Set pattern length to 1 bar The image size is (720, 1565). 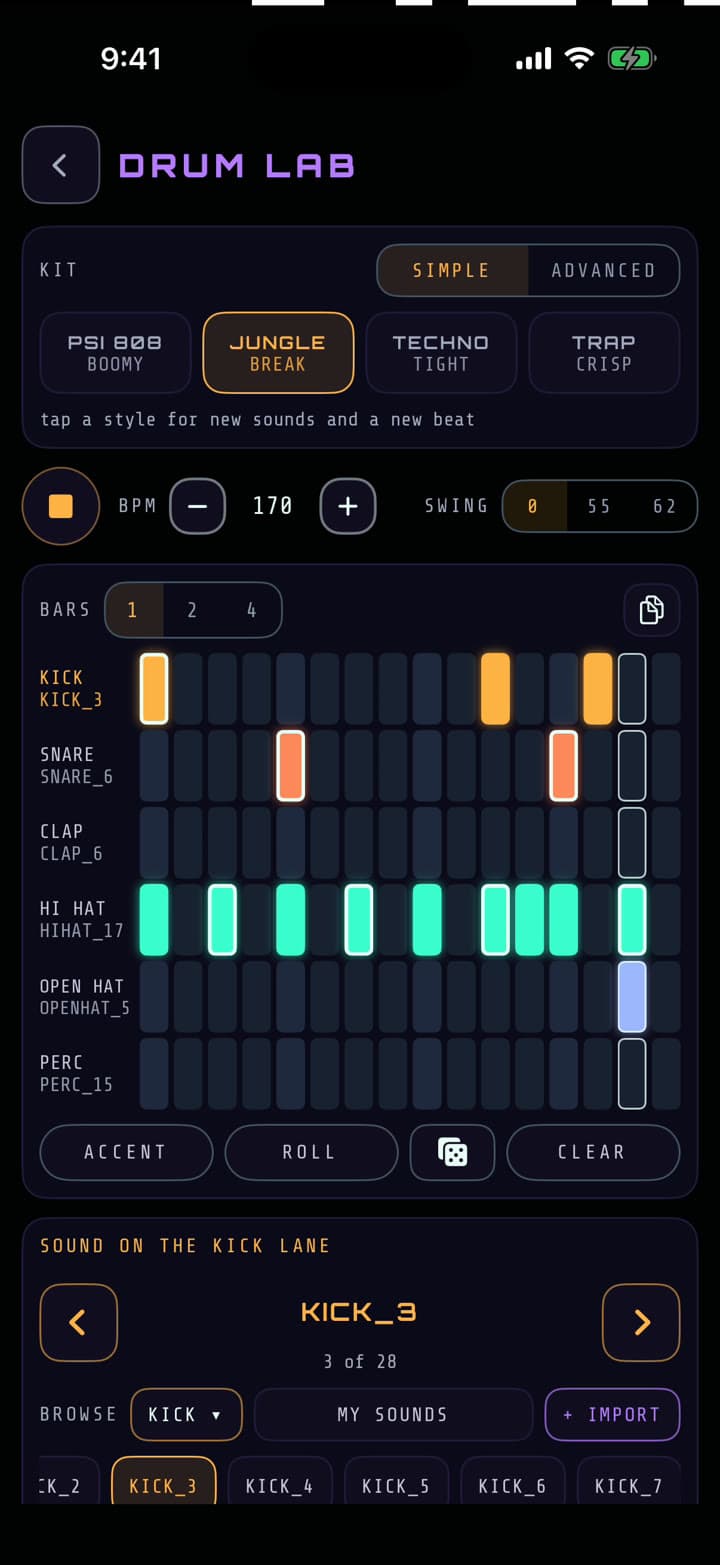click(x=133, y=610)
